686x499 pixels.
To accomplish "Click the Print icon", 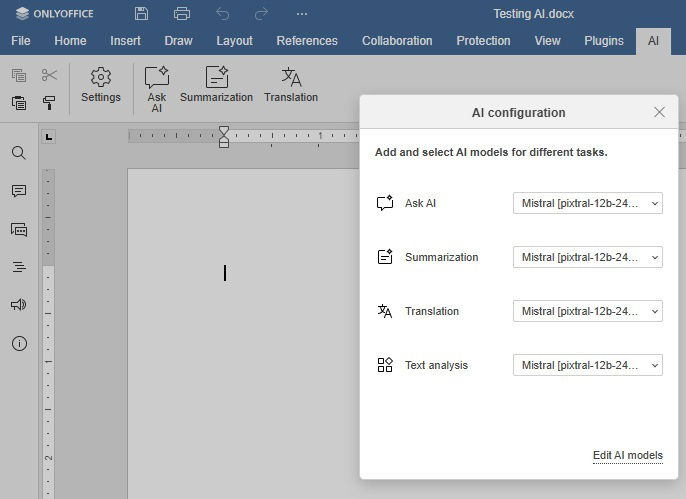I will coord(182,14).
